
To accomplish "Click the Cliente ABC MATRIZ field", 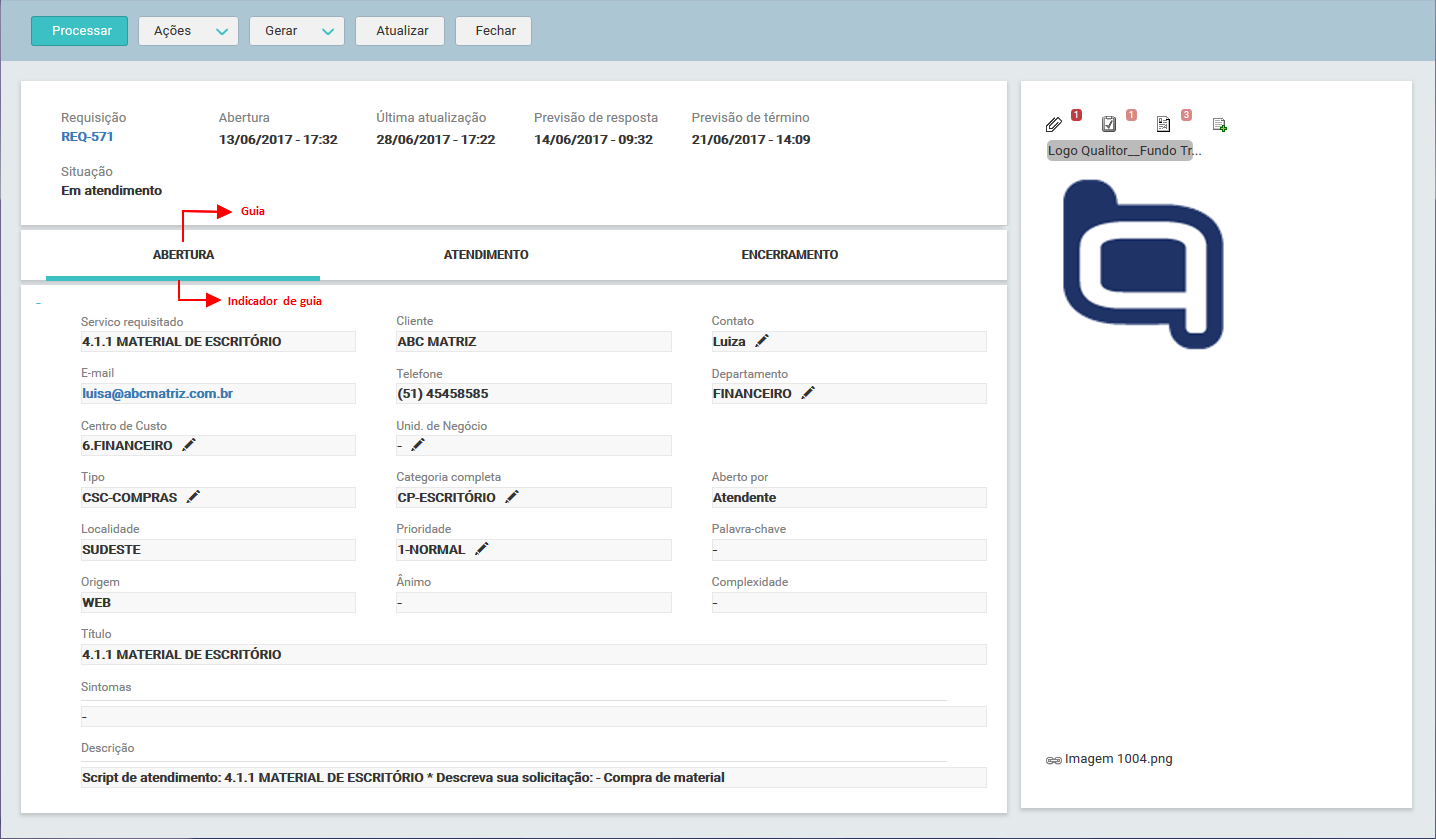I will [534, 342].
